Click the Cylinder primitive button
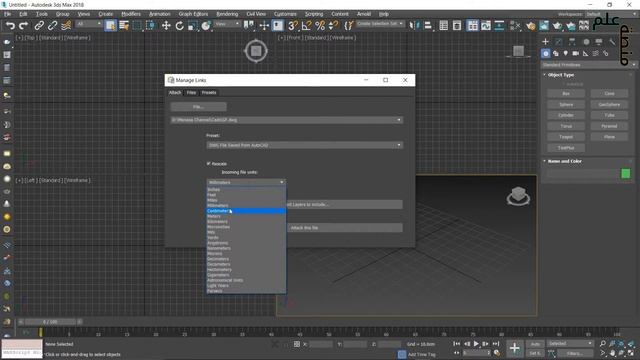 (x=566, y=116)
